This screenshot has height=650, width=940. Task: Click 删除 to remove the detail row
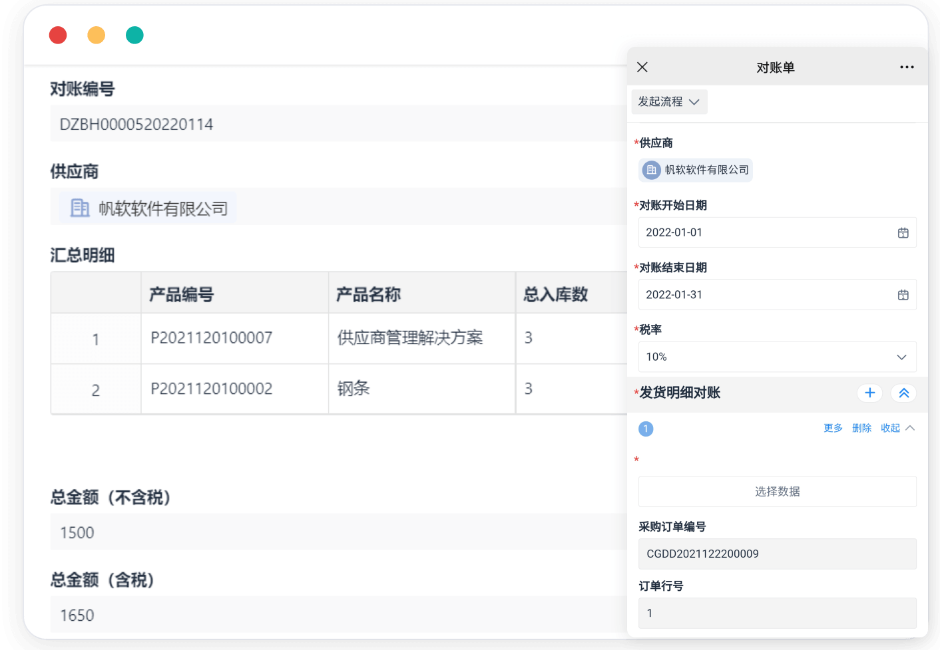tap(861, 428)
